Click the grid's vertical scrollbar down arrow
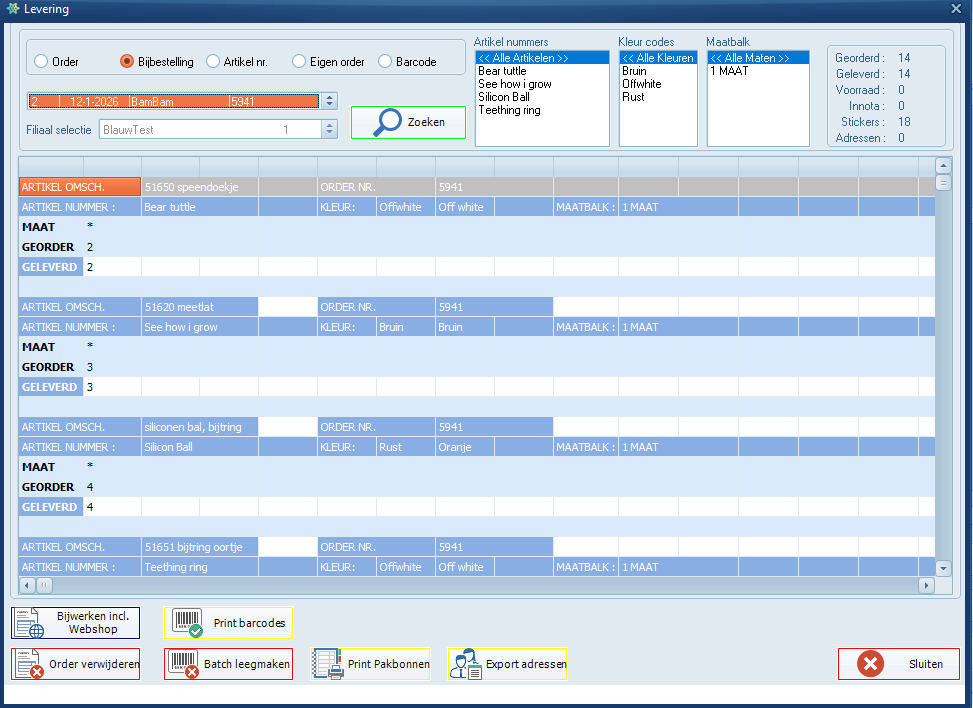 point(943,568)
